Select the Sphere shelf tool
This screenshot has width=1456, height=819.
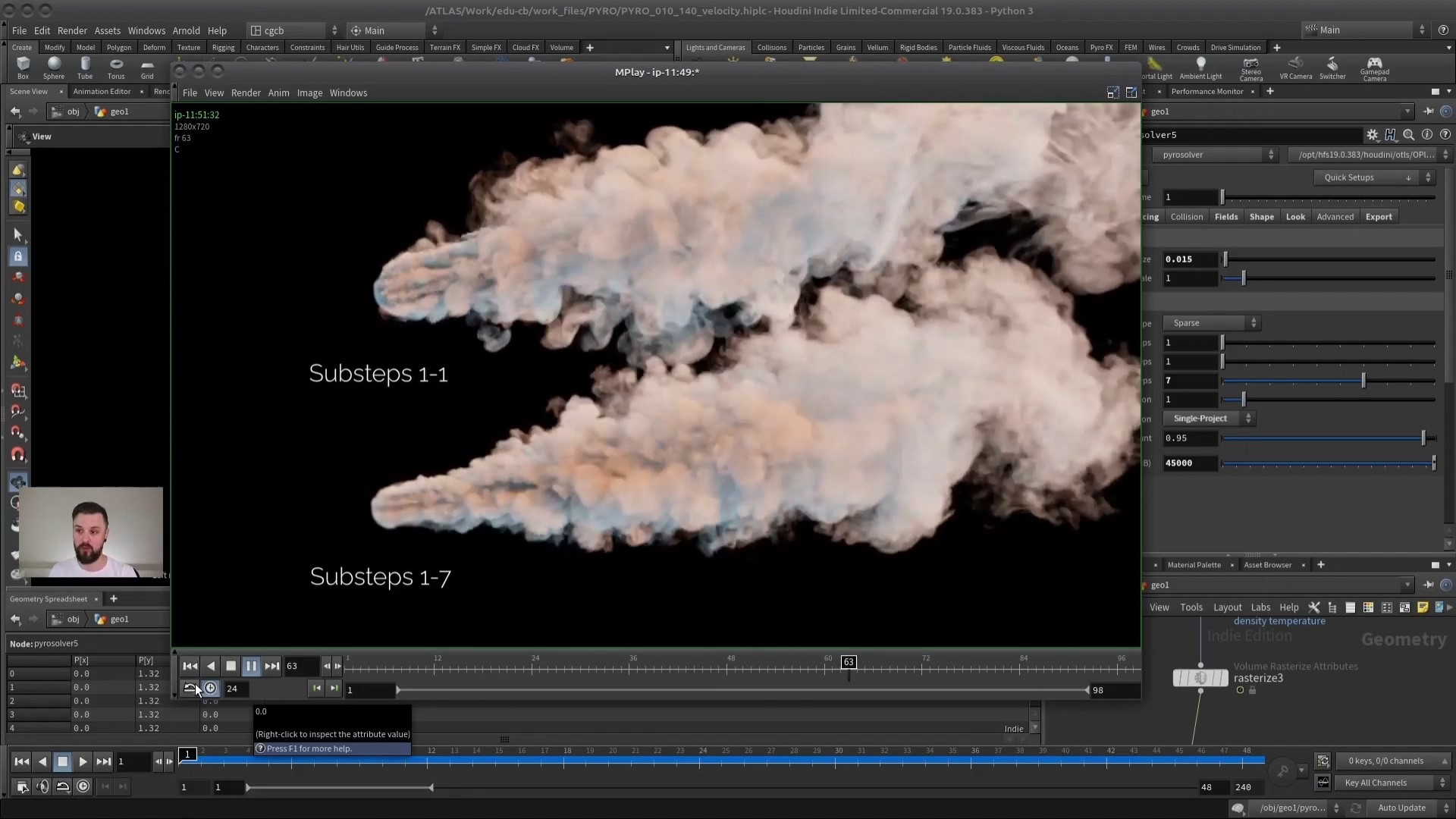tap(54, 67)
